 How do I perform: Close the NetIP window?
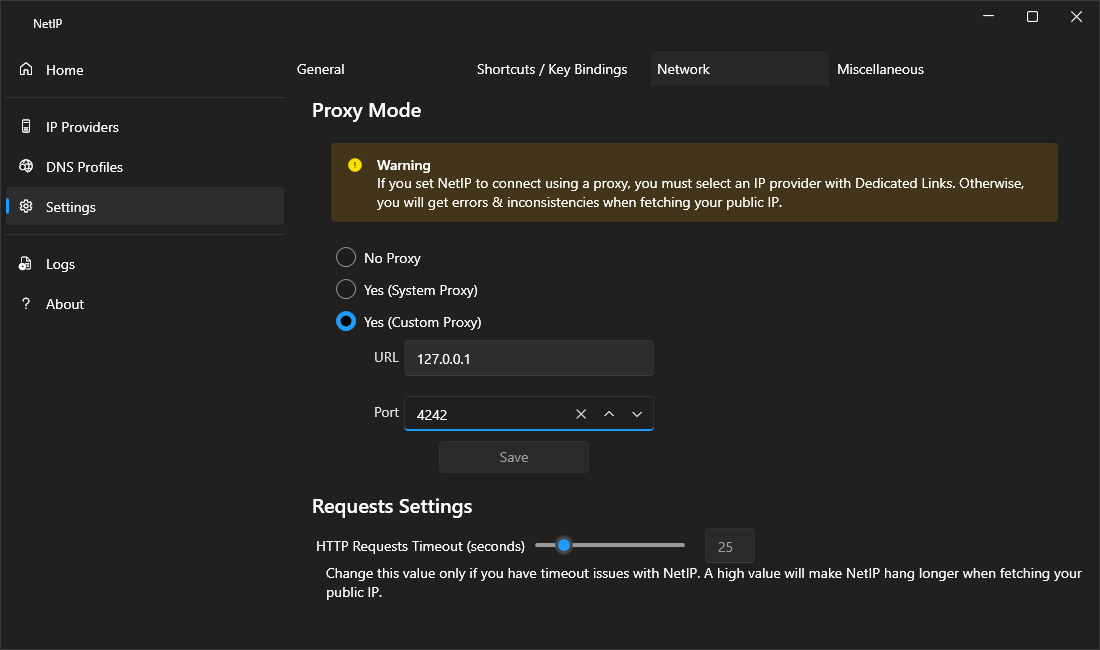pyautogui.click(x=1076, y=16)
